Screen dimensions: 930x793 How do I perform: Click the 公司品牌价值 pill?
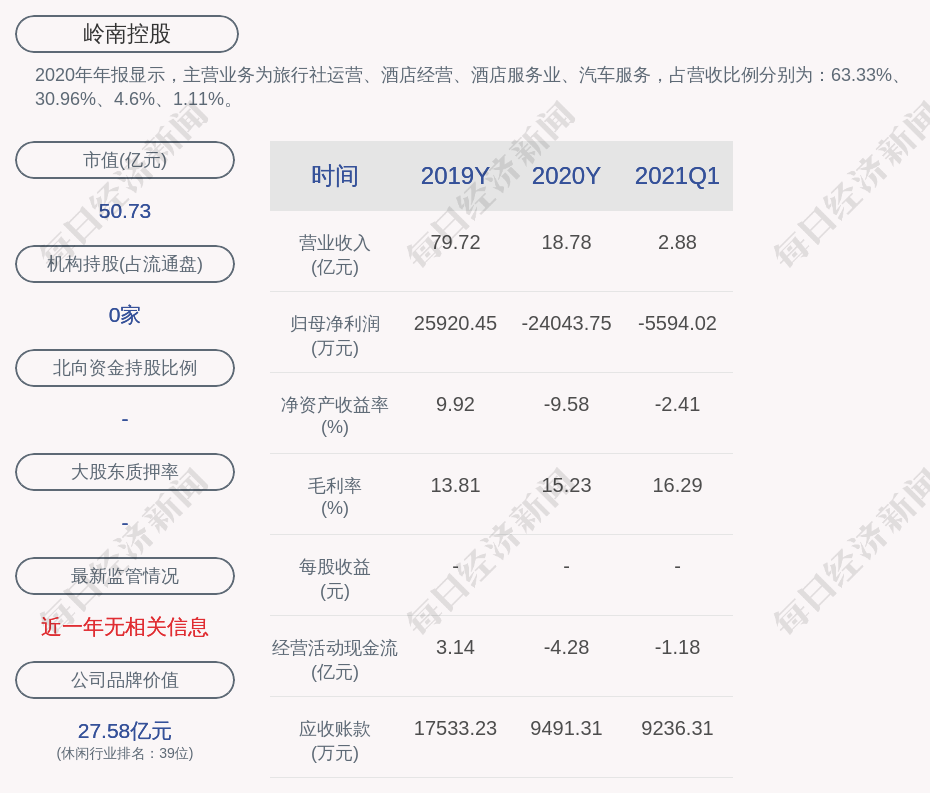click(x=125, y=680)
